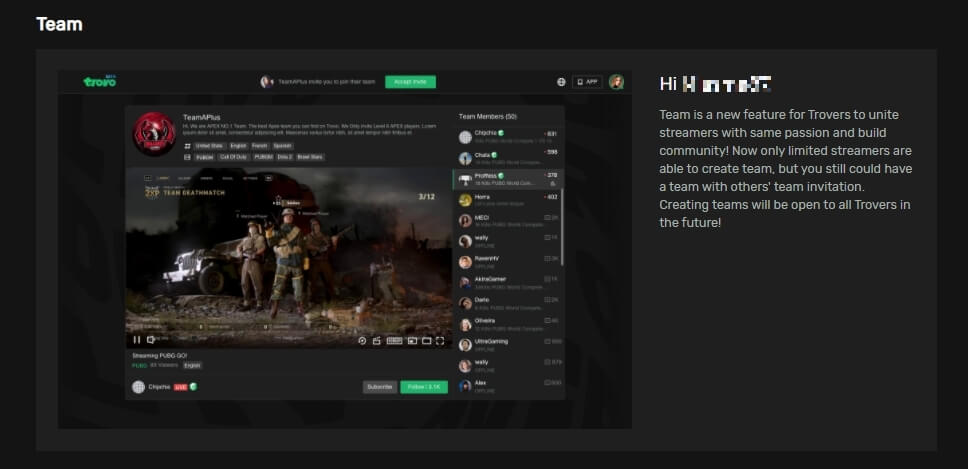Mute the stream using the speaker icon

coord(151,340)
